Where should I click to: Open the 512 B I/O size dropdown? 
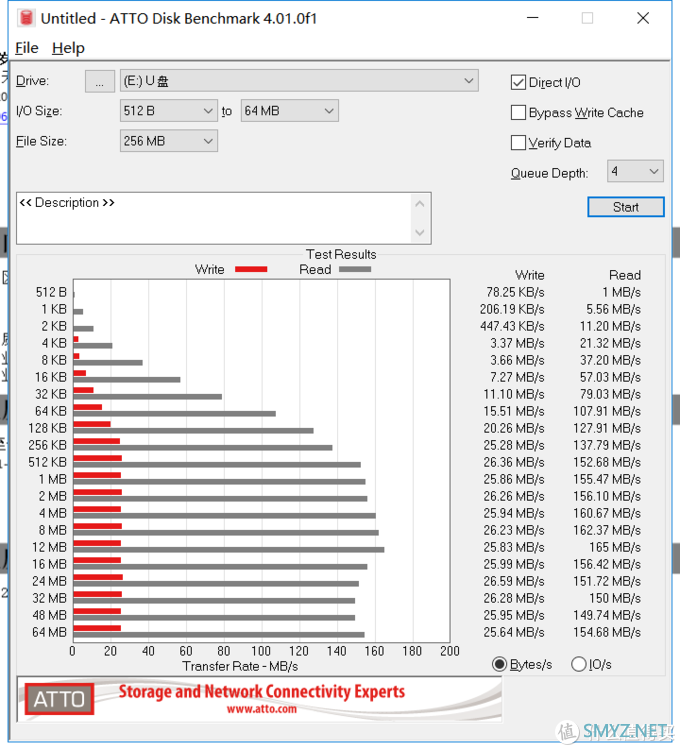[x=169, y=111]
